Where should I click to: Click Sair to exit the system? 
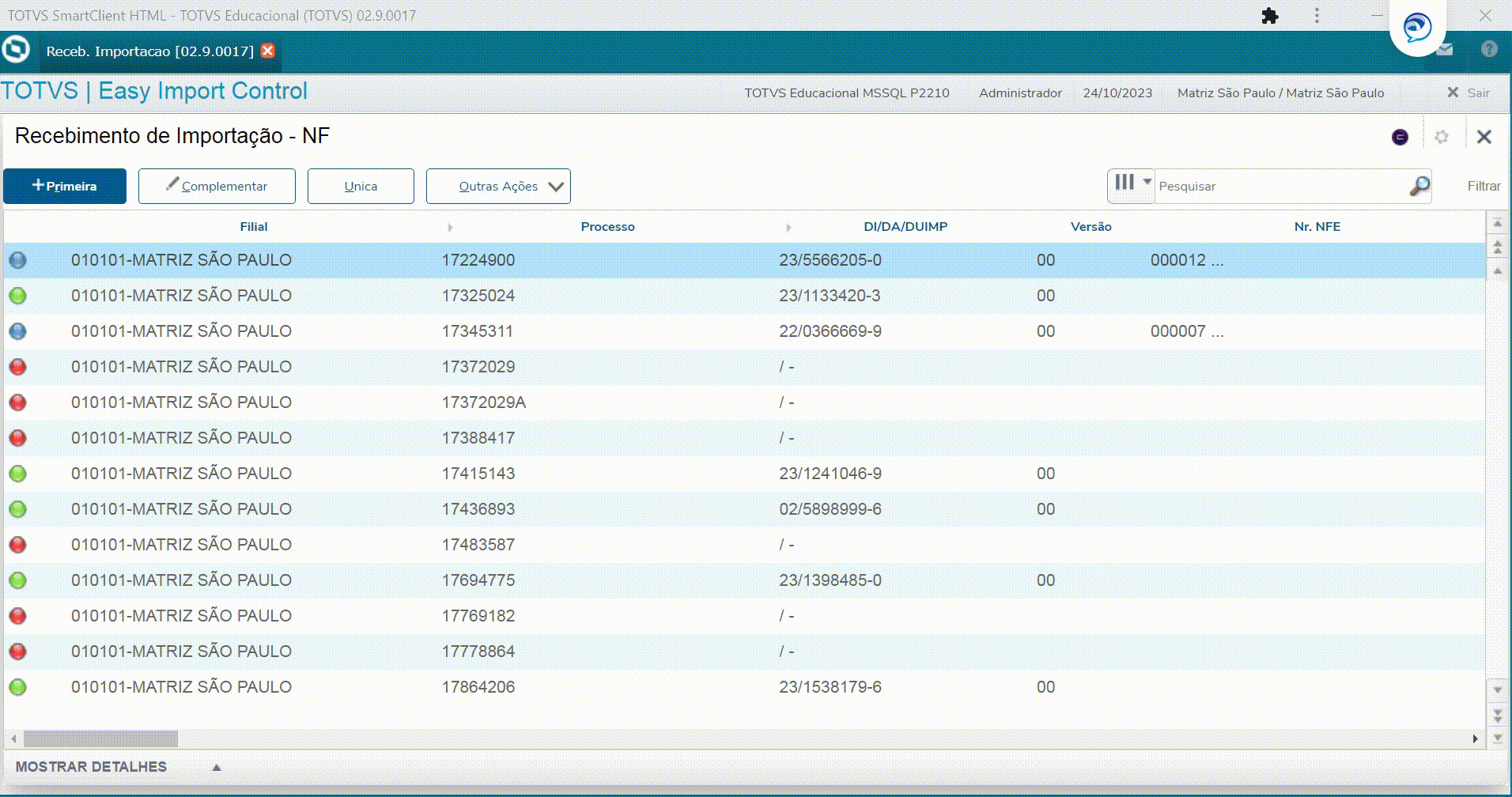(x=1469, y=93)
